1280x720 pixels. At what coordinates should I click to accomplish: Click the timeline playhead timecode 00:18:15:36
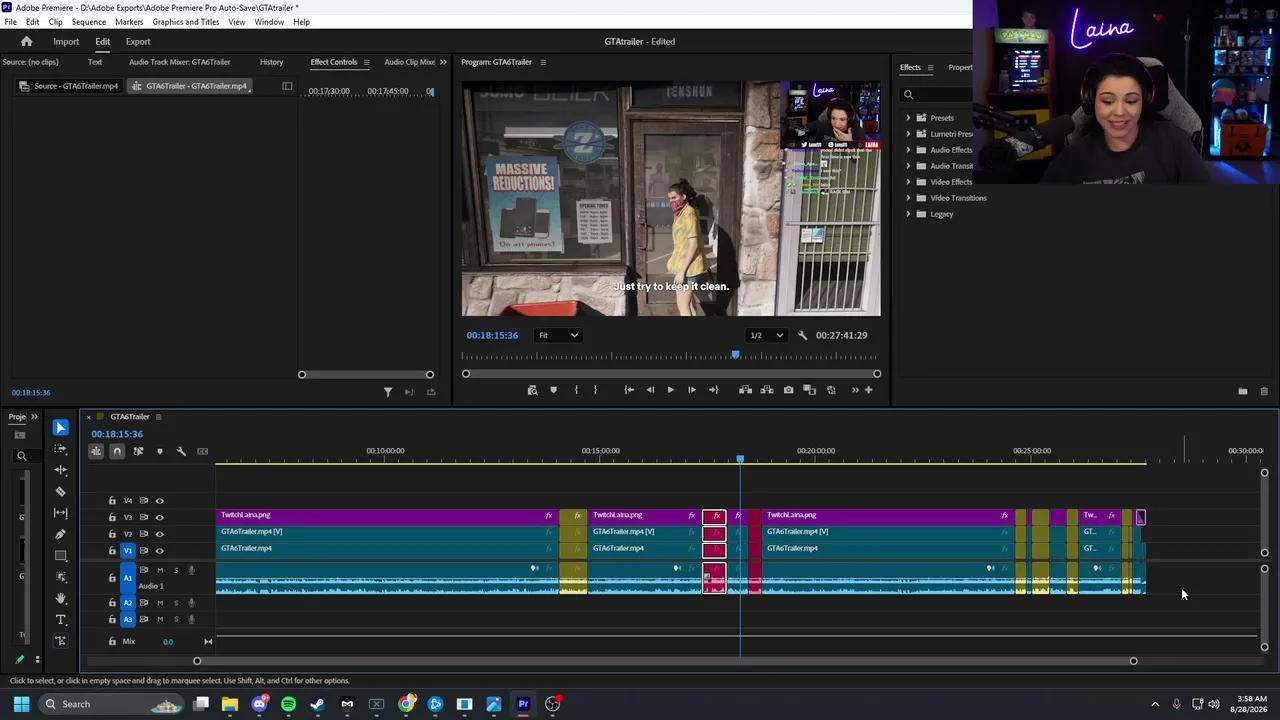[117, 434]
